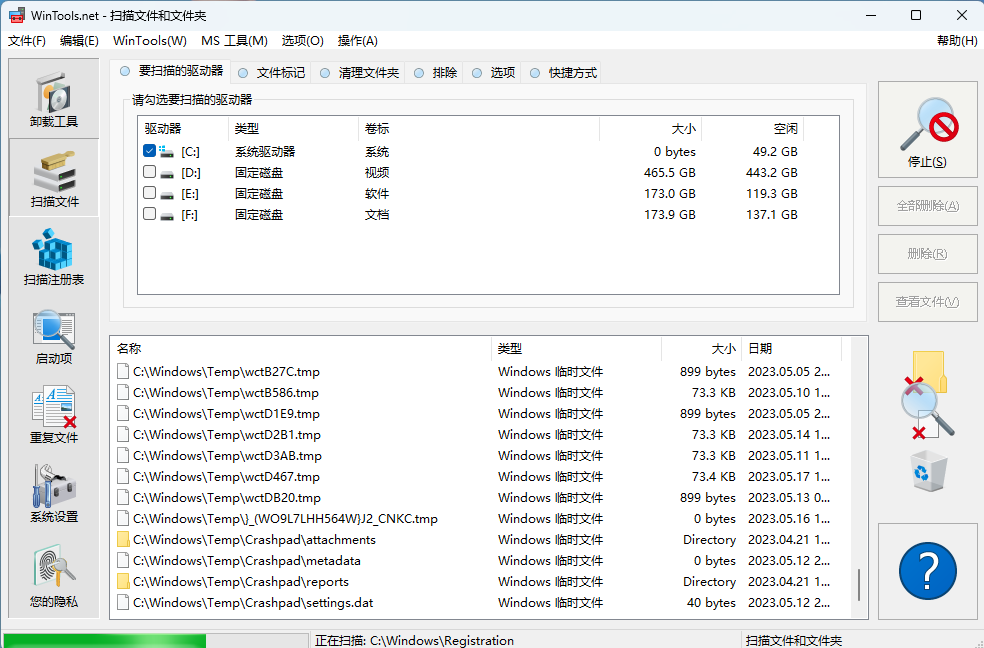Image resolution: width=984 pixels, height=648 pixels.
Task: Click the 卷标 column header
Action: 479,129
